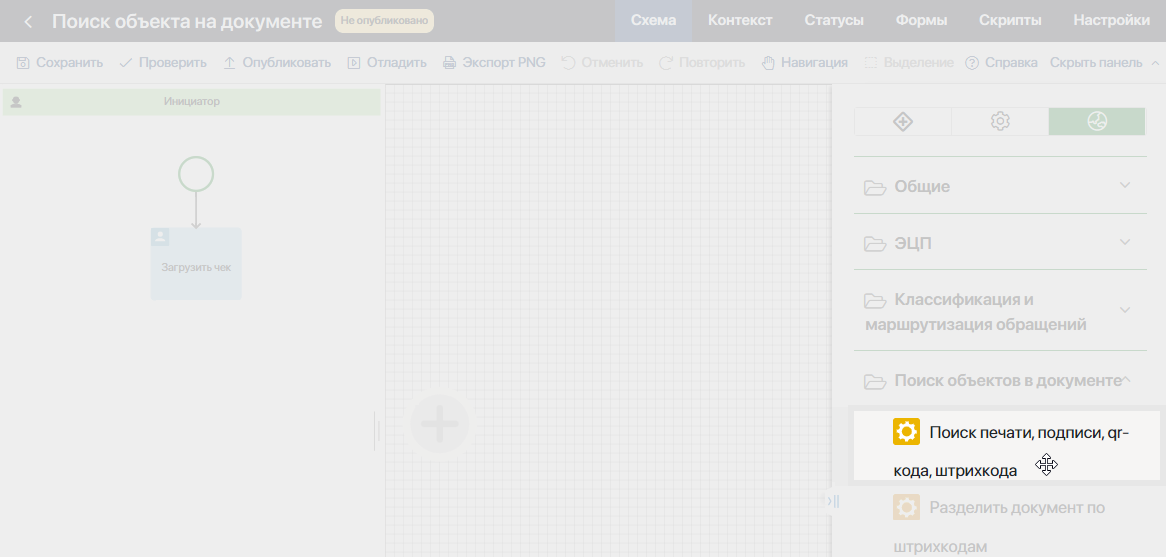Open the Скрипты tab

point(1010,21)
